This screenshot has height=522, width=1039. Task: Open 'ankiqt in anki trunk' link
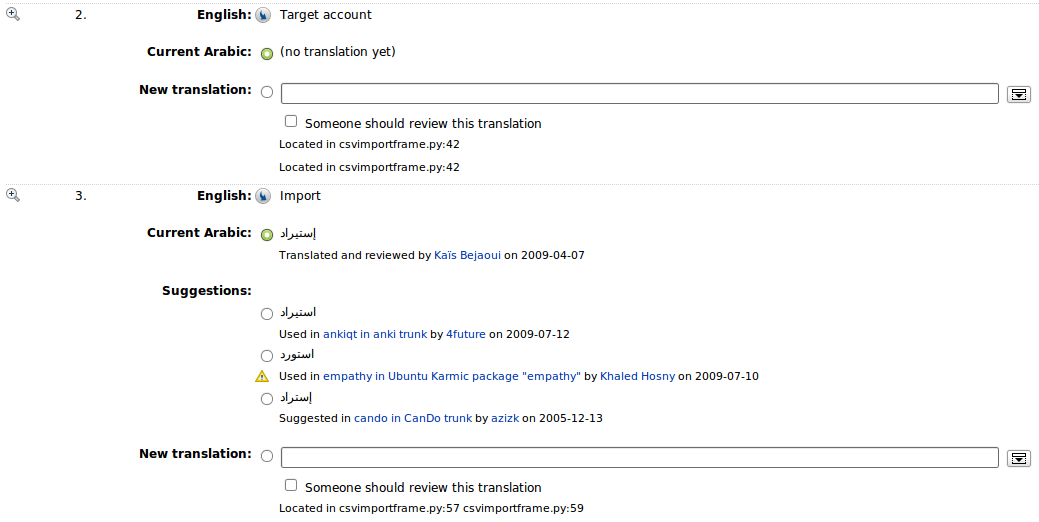(375, 334)
